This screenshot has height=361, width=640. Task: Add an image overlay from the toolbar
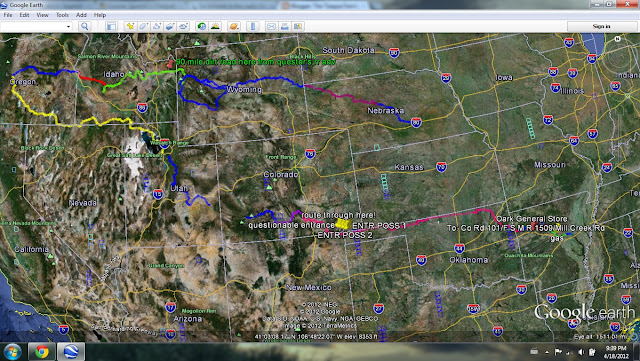click(170, 27)
